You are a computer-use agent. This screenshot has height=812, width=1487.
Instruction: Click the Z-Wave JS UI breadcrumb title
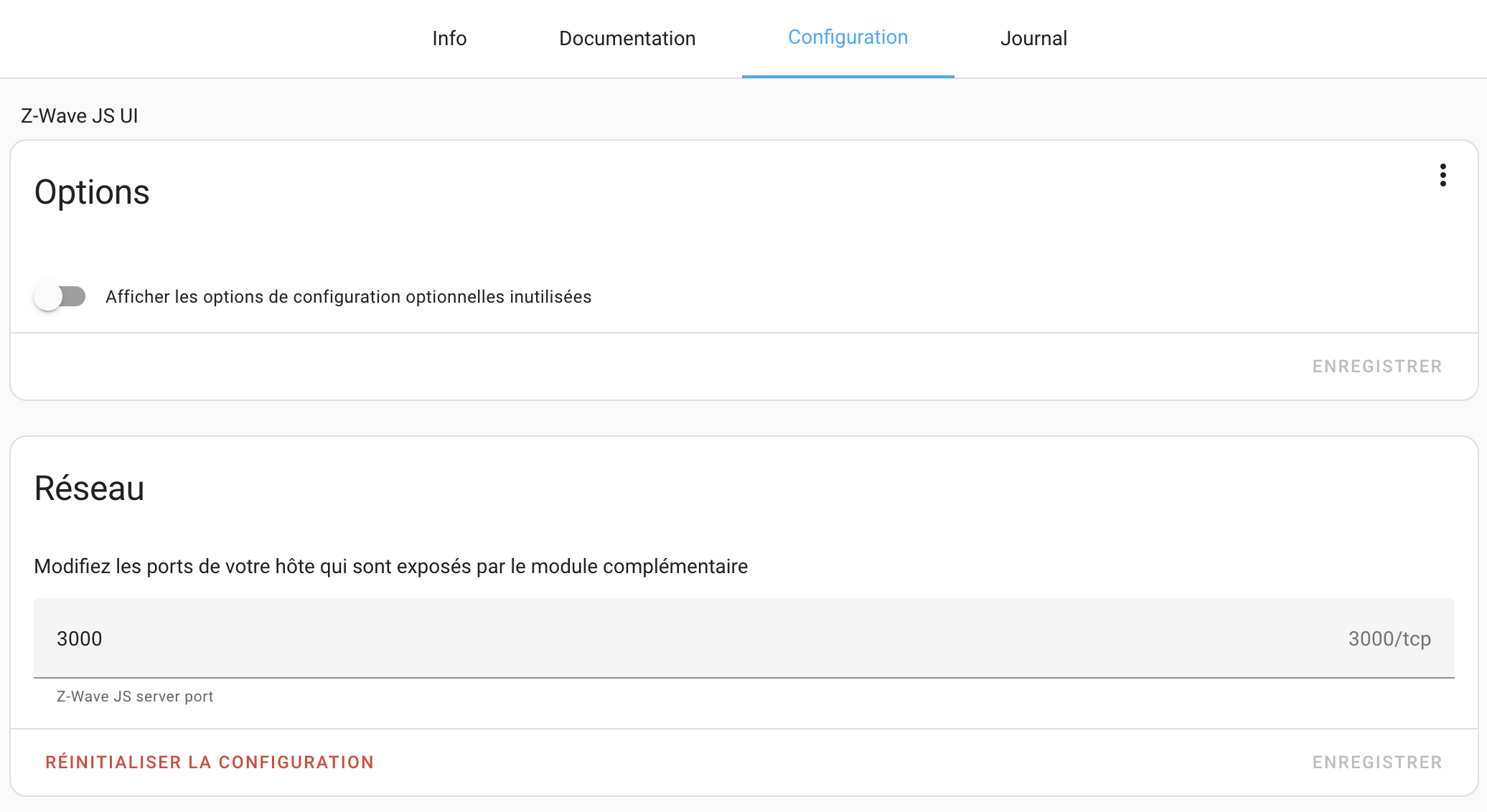[80, 115]
